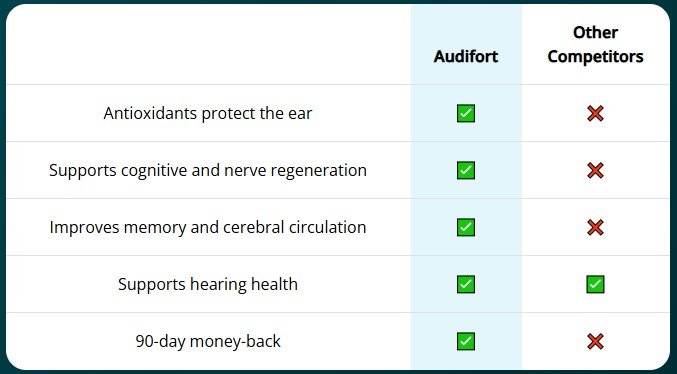Click the empty top-left header cell
This screenshot has width=677, height=374.
(208, 44)
